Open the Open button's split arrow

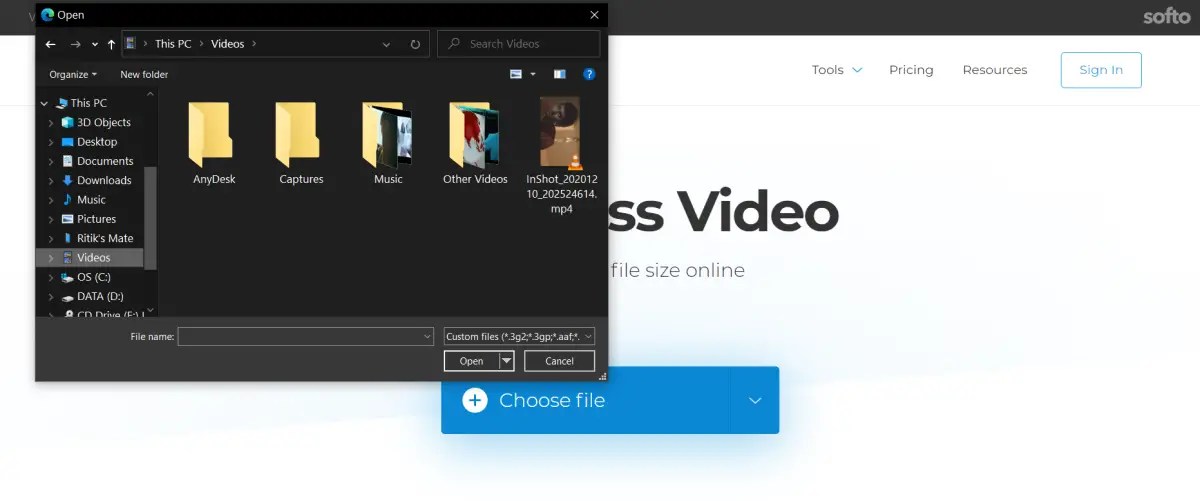(x=506, y=361)
